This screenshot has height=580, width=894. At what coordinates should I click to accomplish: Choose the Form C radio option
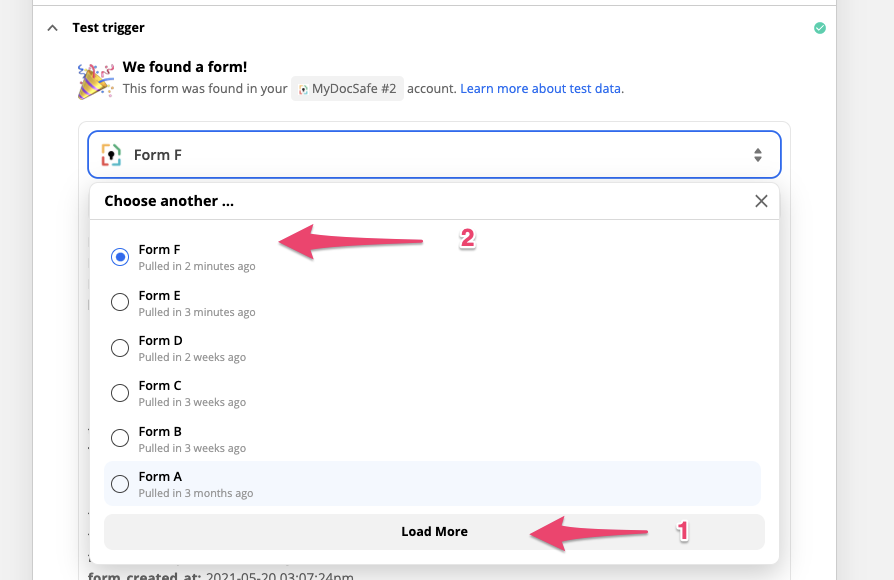click(120, 393)
